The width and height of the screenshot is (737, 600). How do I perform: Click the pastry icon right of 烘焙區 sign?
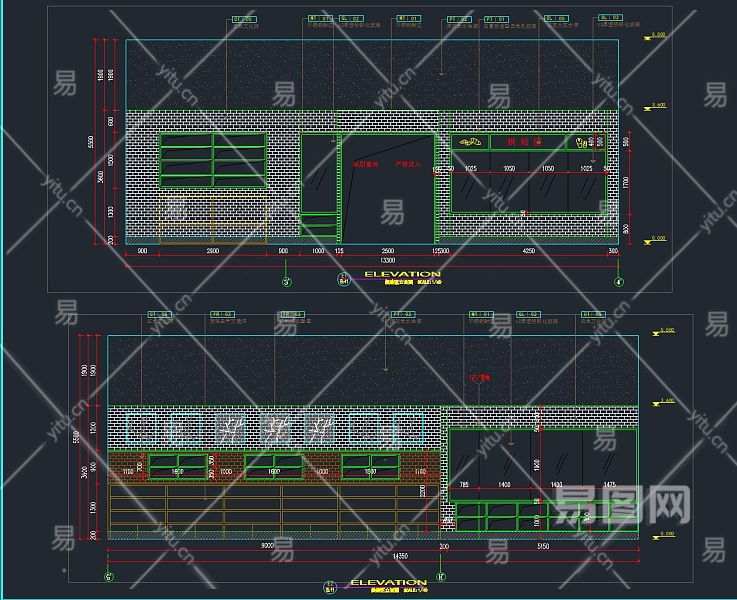click(x=582, y=142)
